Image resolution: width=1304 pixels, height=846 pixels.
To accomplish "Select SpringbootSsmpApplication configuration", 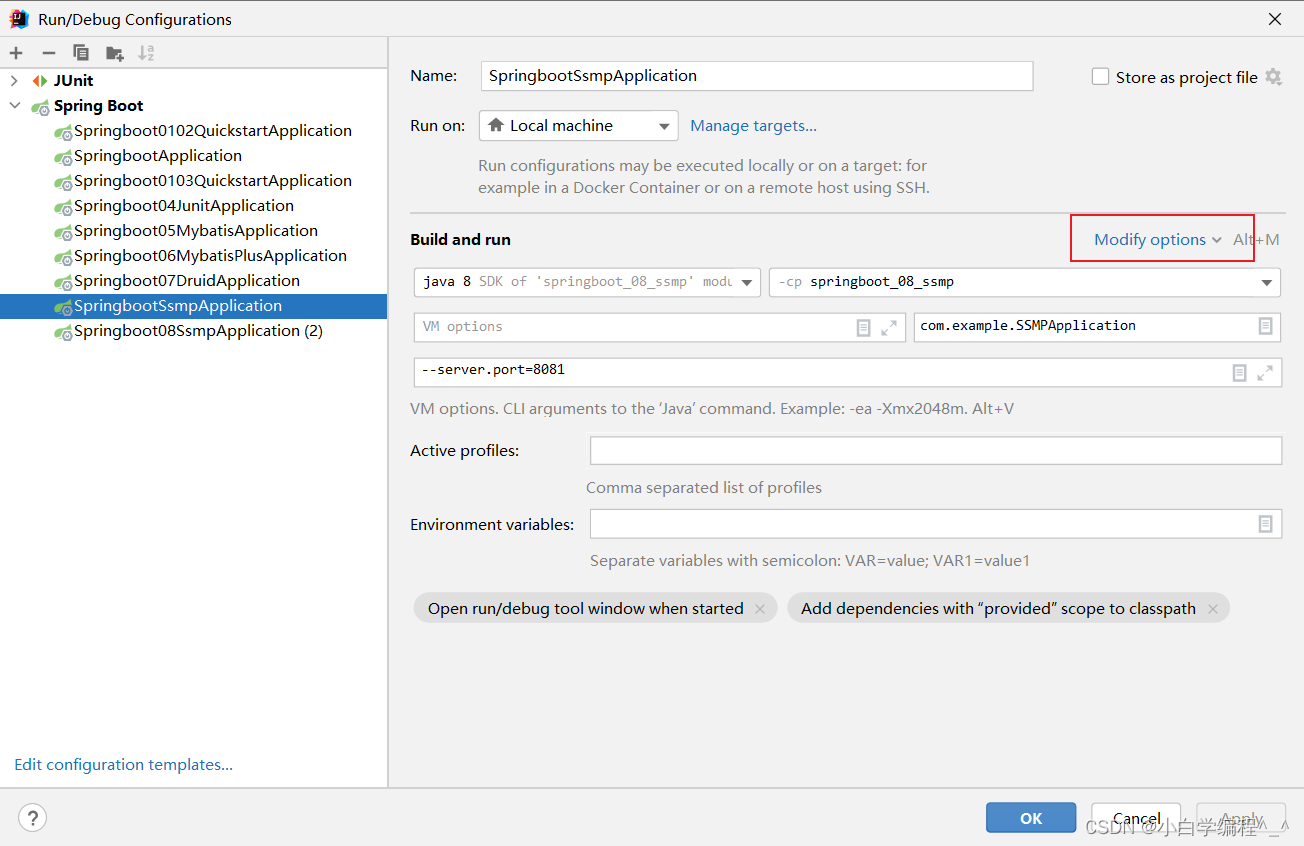I will (193, 306).
